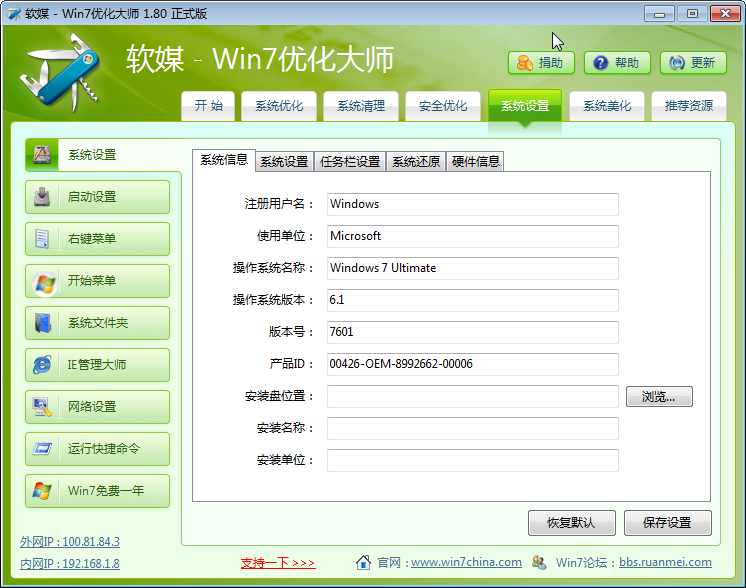The image size is (746, 588).
Task: Open the www.win7china.com link
Action: [466, 562]
